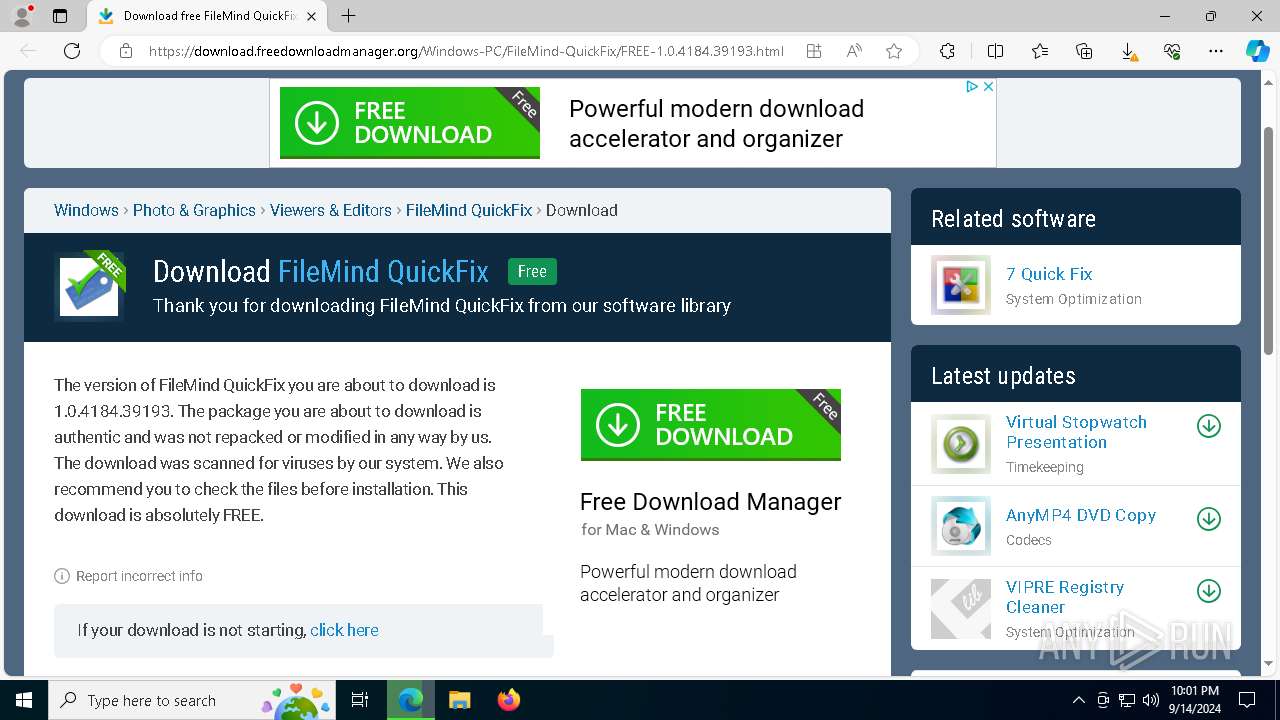
Task: Click the 'click here' download link
Action: 344,630
